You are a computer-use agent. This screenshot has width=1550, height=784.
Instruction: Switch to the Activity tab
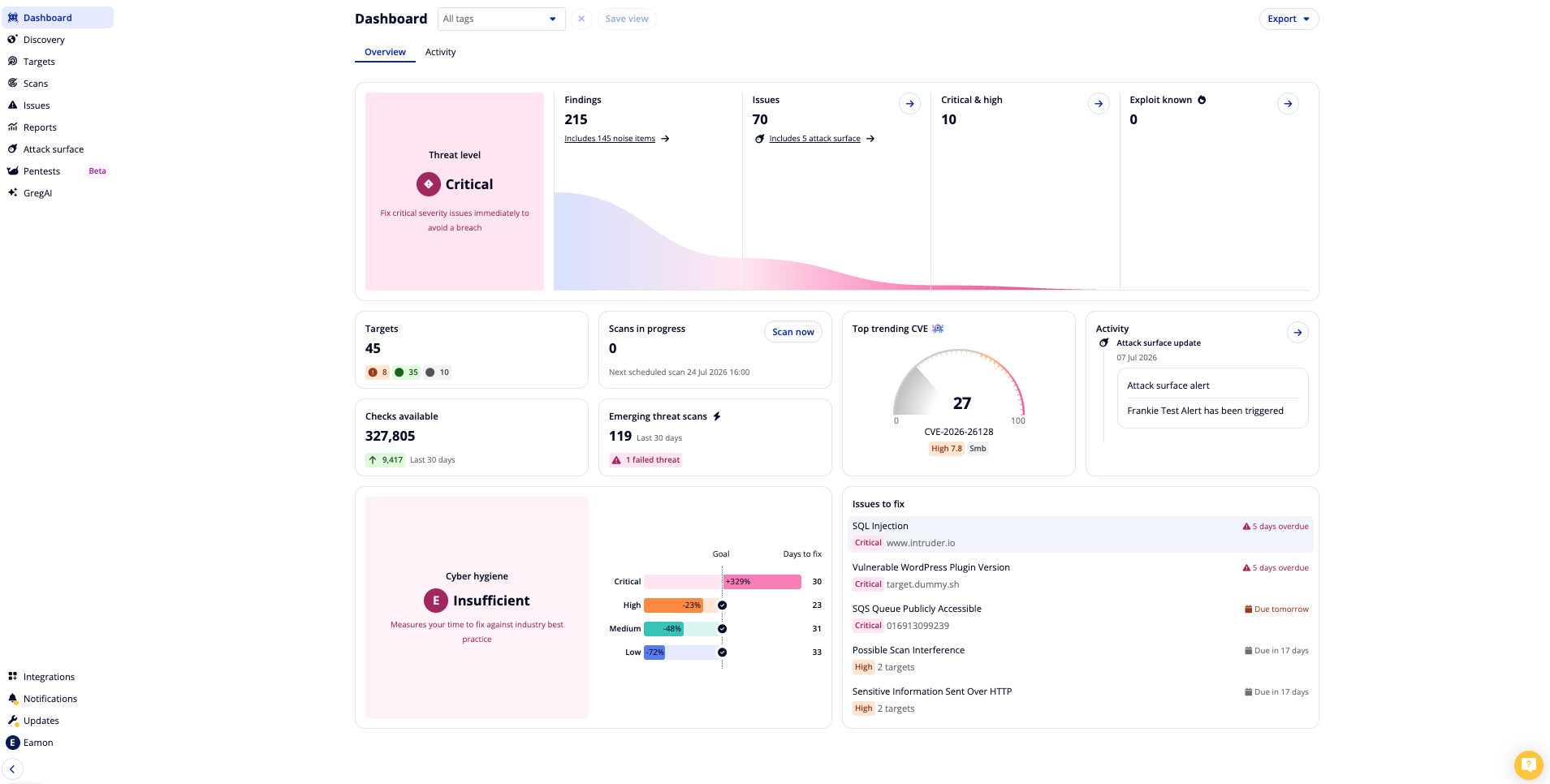pos(440,52)
